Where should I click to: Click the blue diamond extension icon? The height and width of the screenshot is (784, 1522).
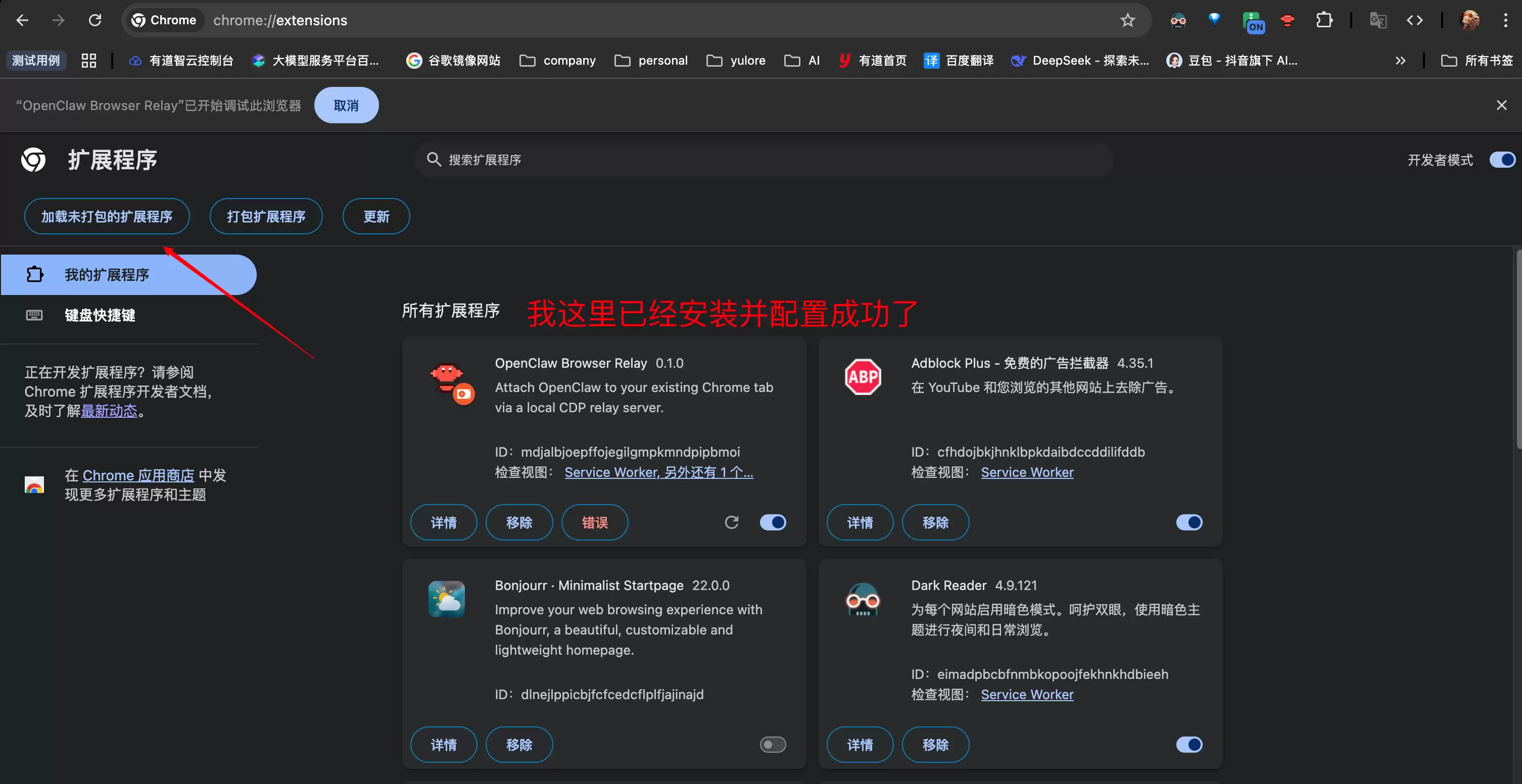pyautogui.click(x=1215, y=20)
